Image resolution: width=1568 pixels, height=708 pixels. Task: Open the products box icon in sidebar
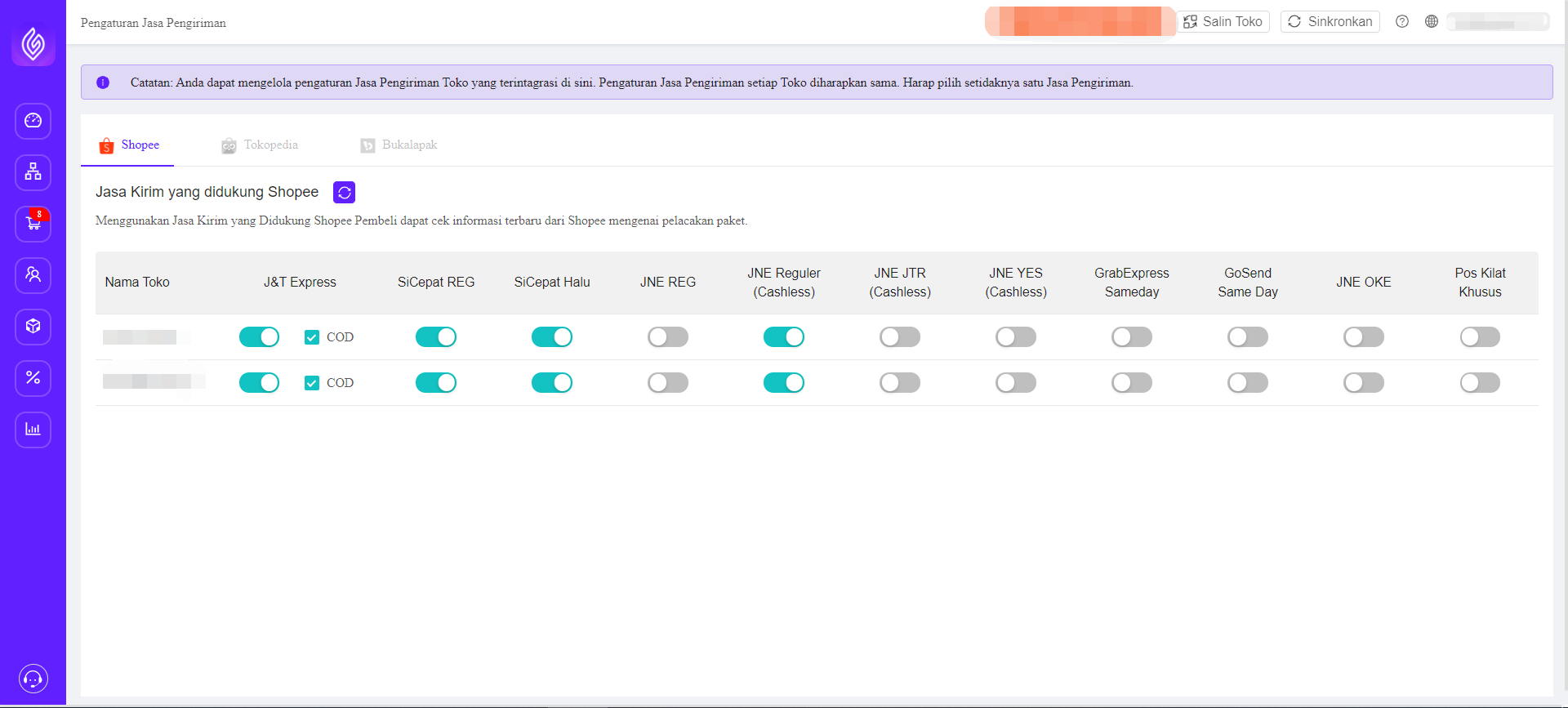coord(33,327)
